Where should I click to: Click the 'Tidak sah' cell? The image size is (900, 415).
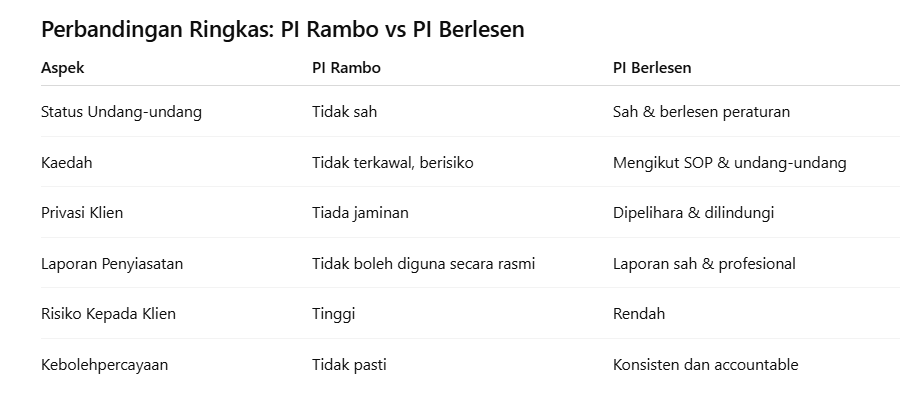344,112
